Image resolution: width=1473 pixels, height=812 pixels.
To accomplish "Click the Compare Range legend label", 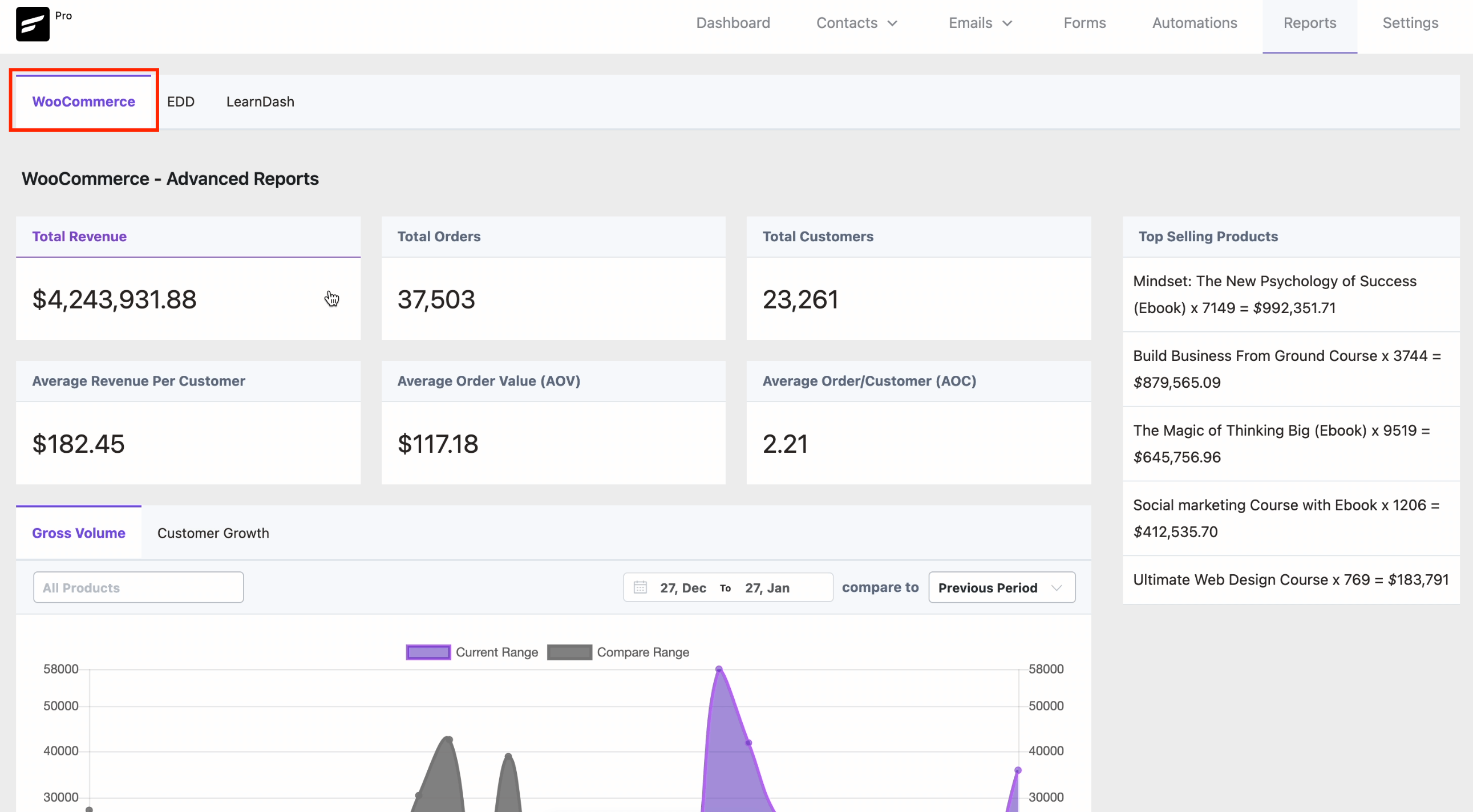I will 643,652.
